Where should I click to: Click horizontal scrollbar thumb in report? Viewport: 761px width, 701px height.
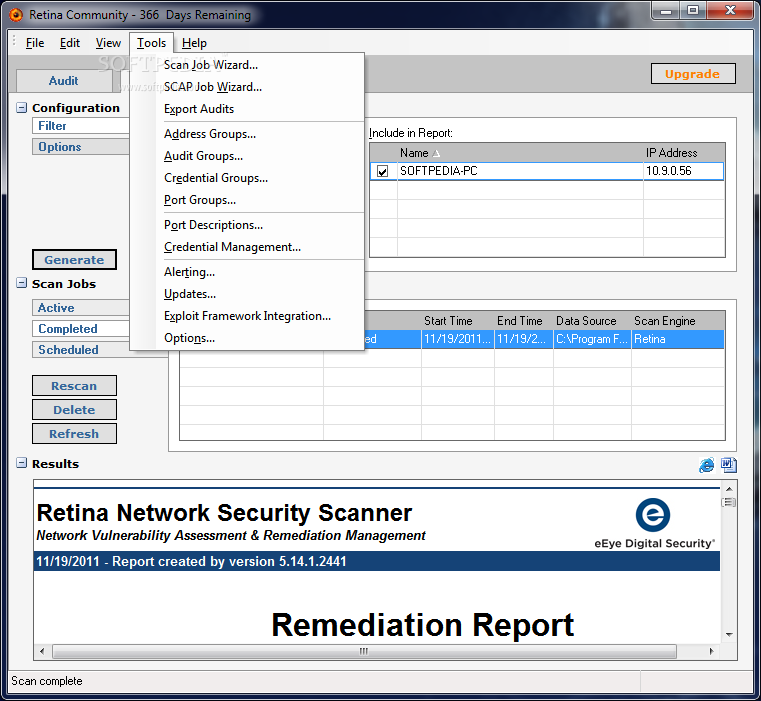(364, 651)
